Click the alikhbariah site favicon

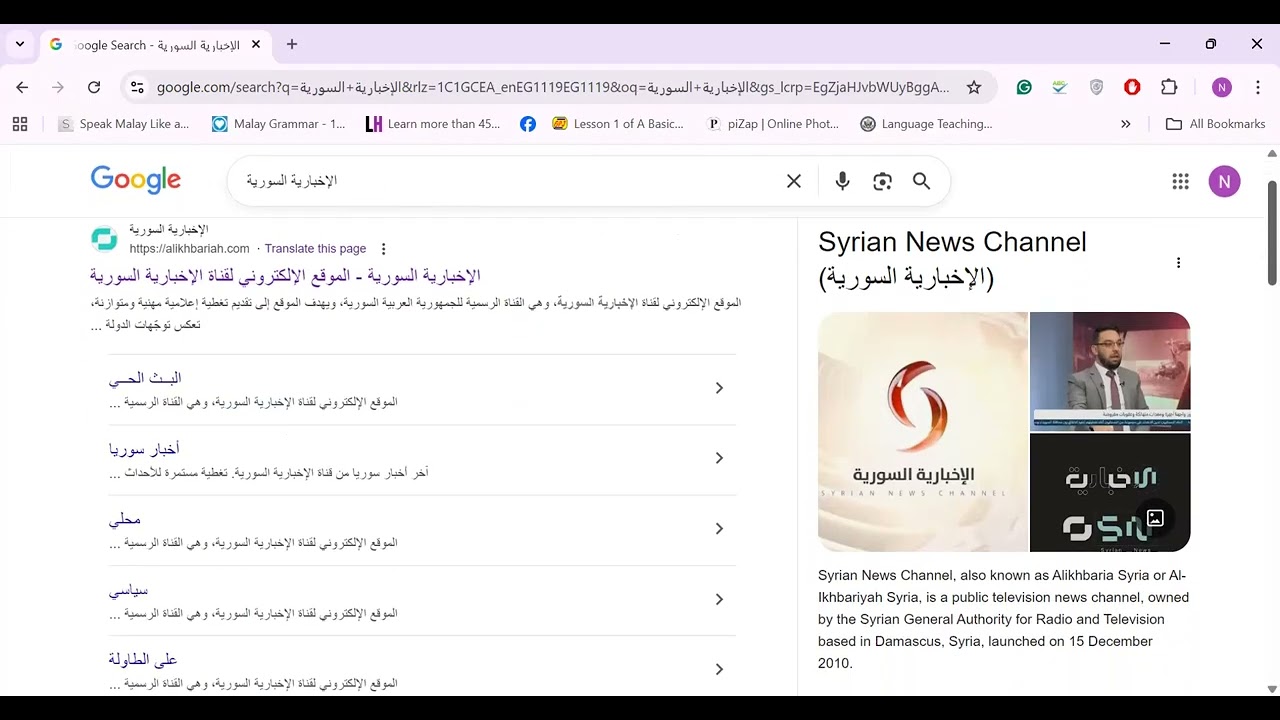[x=104, y=239]
